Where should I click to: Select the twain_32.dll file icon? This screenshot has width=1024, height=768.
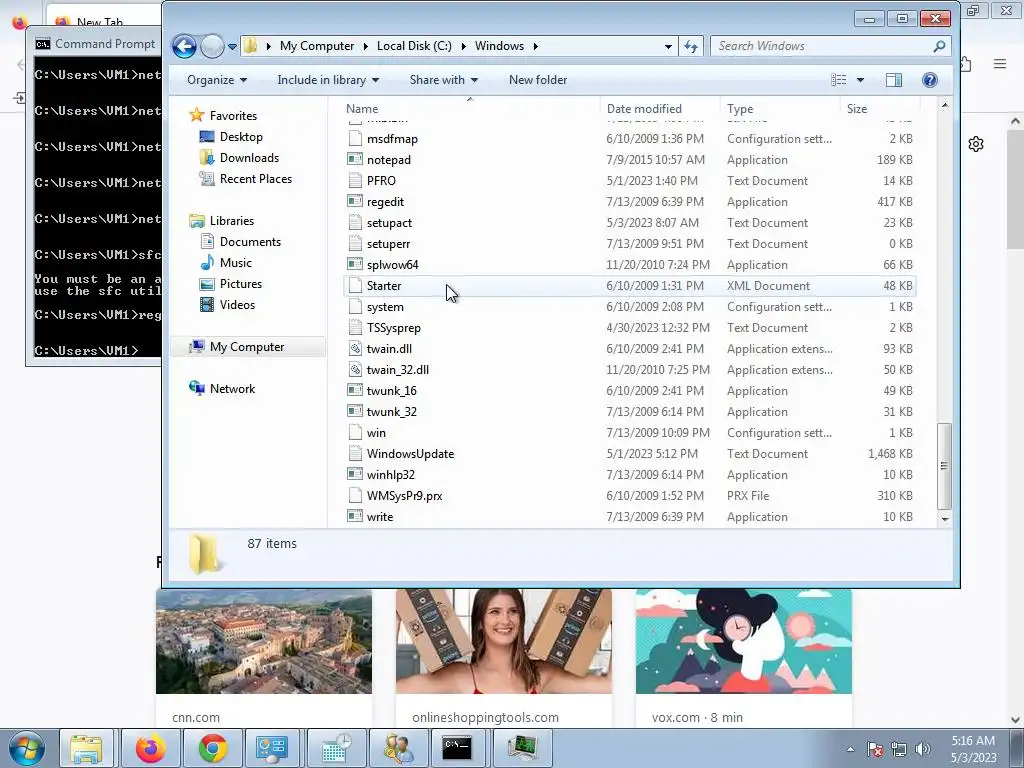click(x=355, y=370)
